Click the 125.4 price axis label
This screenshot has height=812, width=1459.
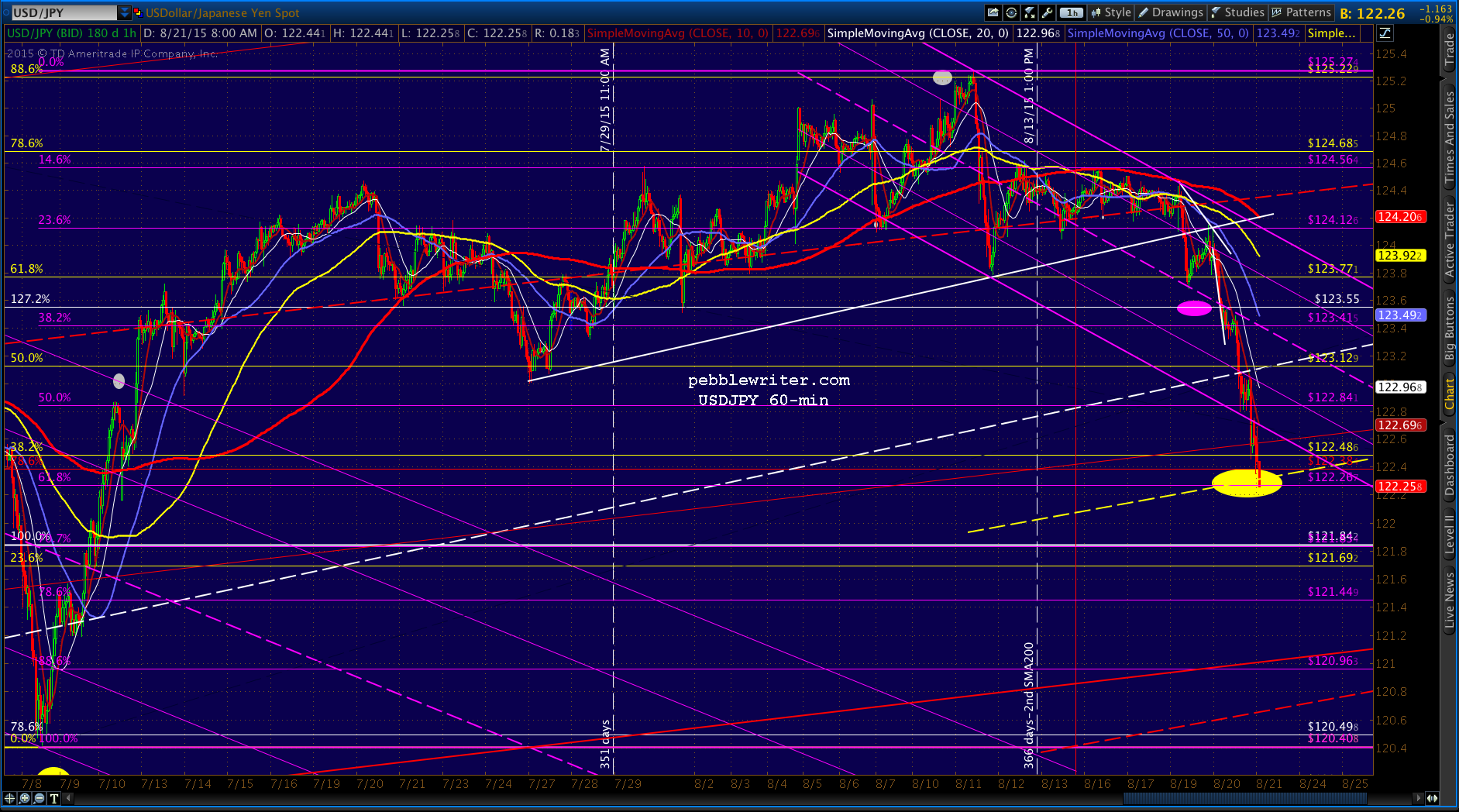pos(1392,54)
